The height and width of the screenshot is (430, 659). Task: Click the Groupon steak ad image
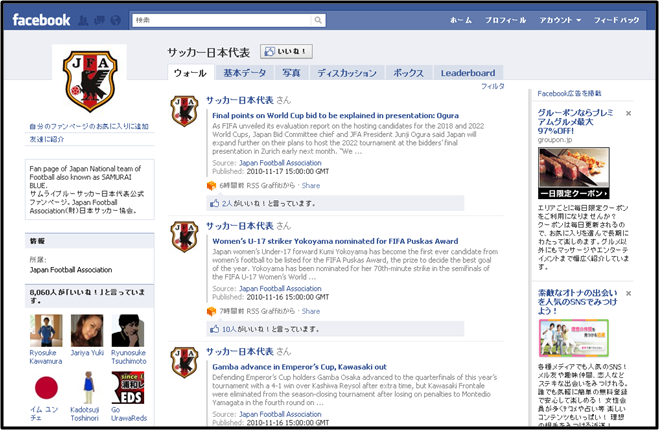[574, 173]
